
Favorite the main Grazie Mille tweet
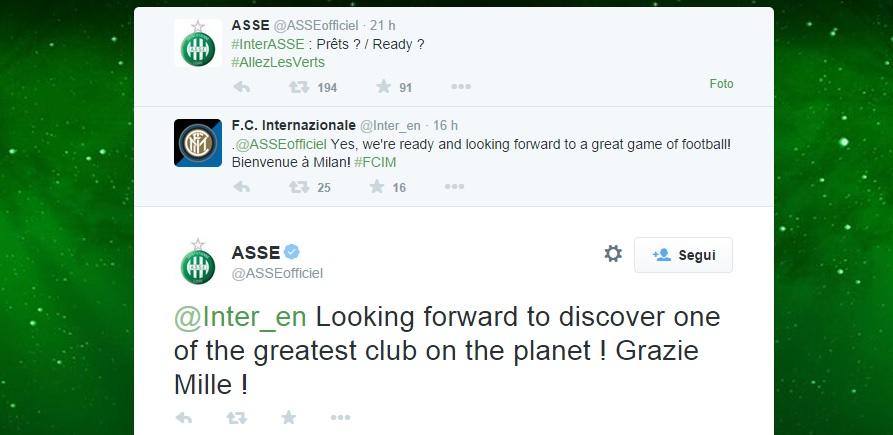[x=289, y=417]
